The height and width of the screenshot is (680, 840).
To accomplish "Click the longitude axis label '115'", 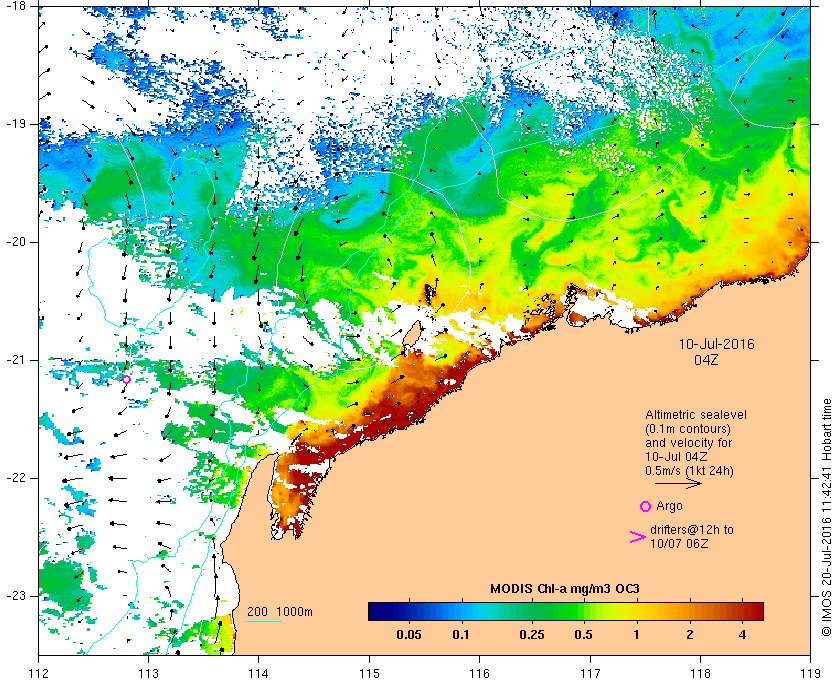I will 369,673.
